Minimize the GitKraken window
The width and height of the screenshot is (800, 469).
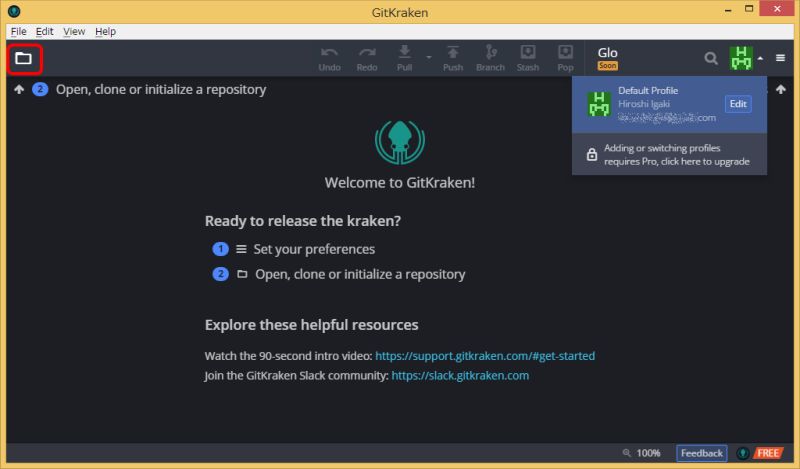pos(728,10)
